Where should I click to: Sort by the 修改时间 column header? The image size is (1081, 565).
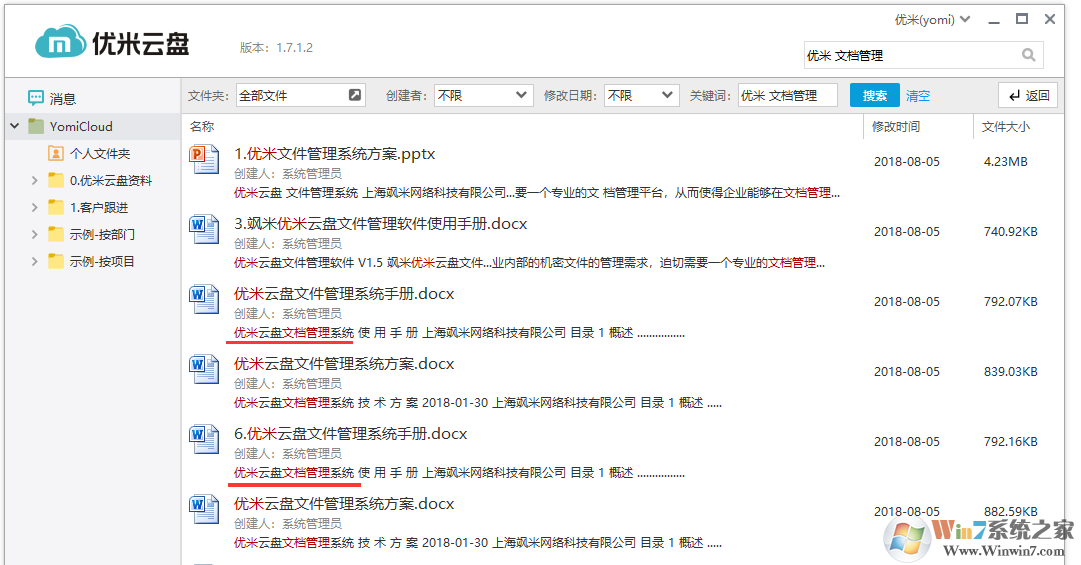click(x=896, y=127)
